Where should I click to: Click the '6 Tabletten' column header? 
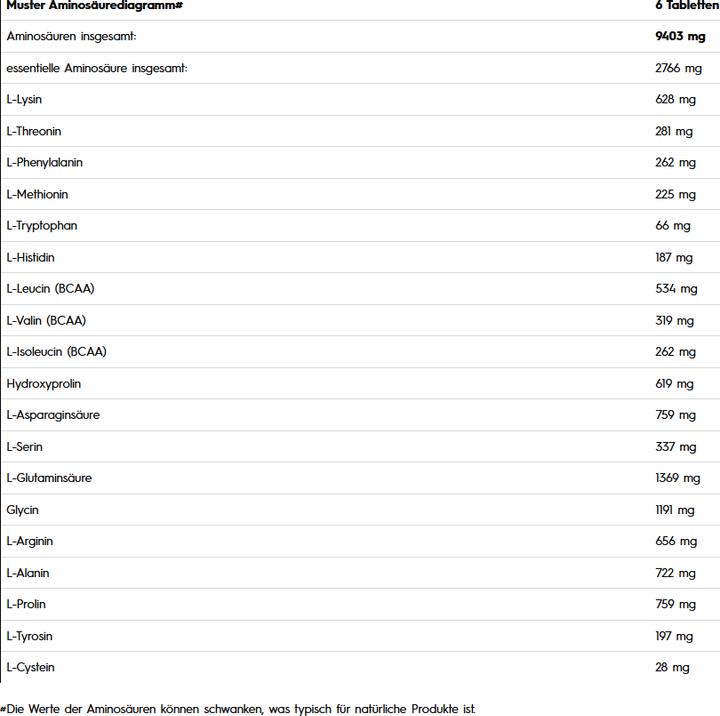click(x=686, y=5)
